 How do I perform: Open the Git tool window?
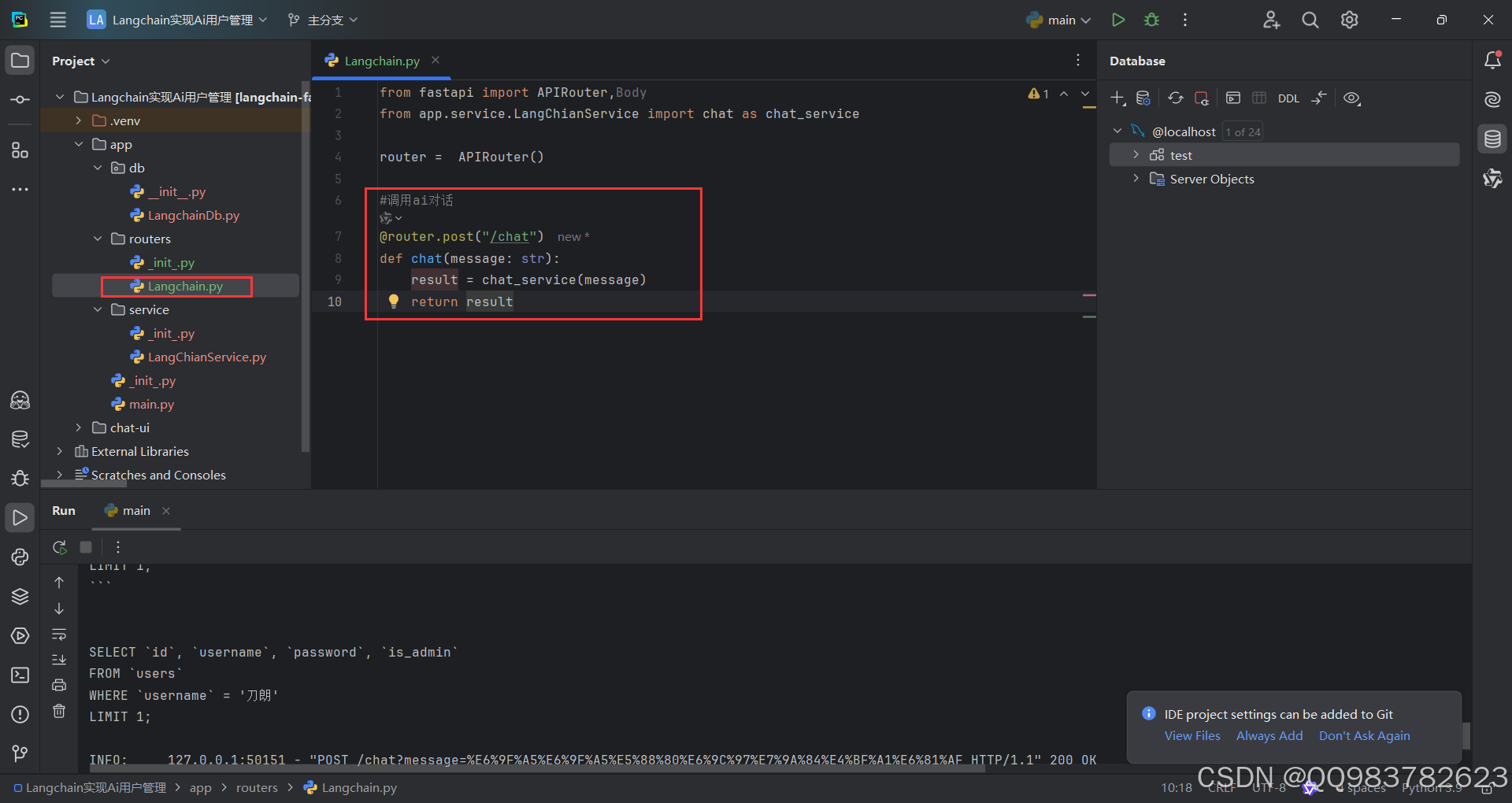coord(20,753)
